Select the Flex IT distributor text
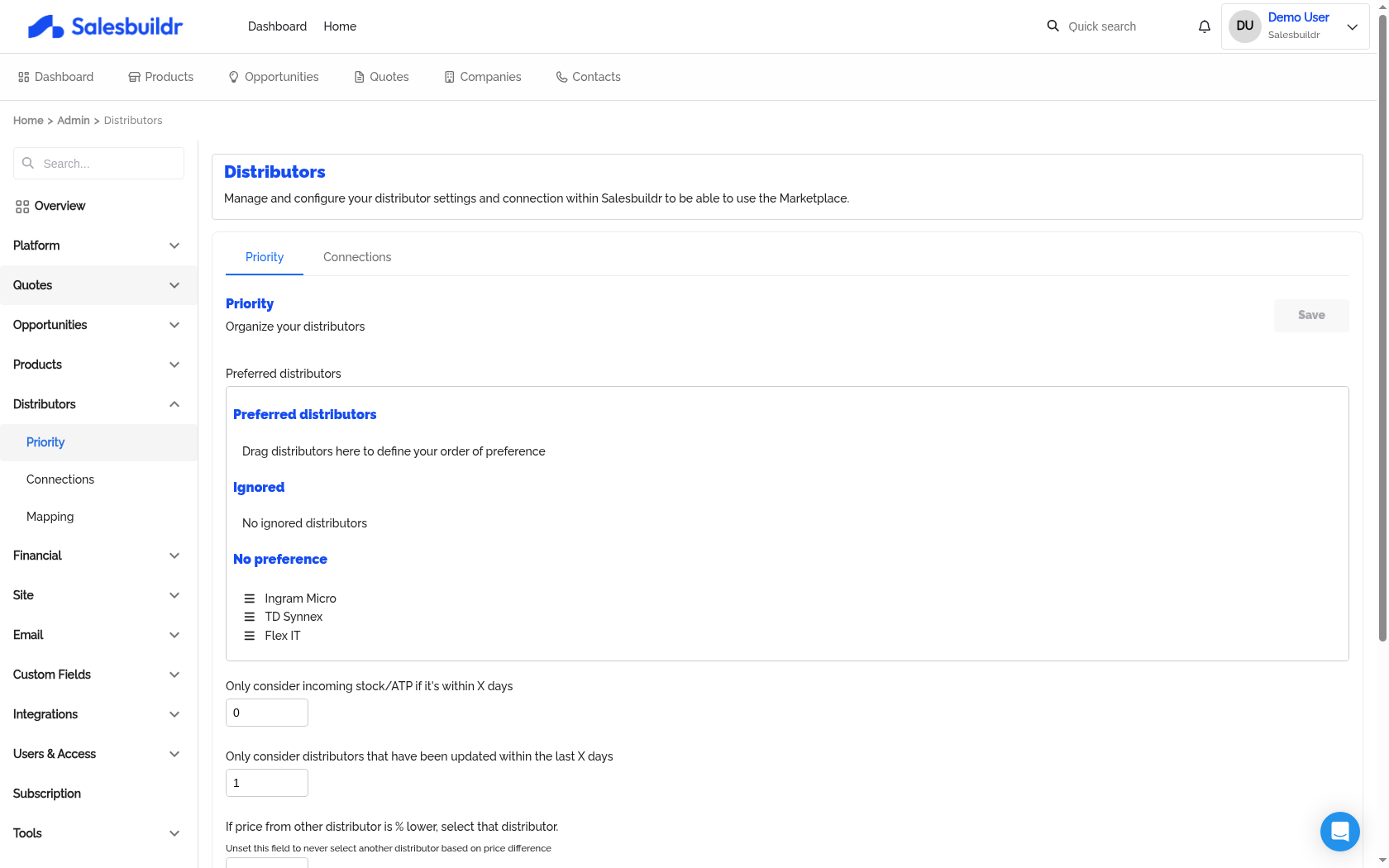 pyautogui.click(x=283, y=636)
